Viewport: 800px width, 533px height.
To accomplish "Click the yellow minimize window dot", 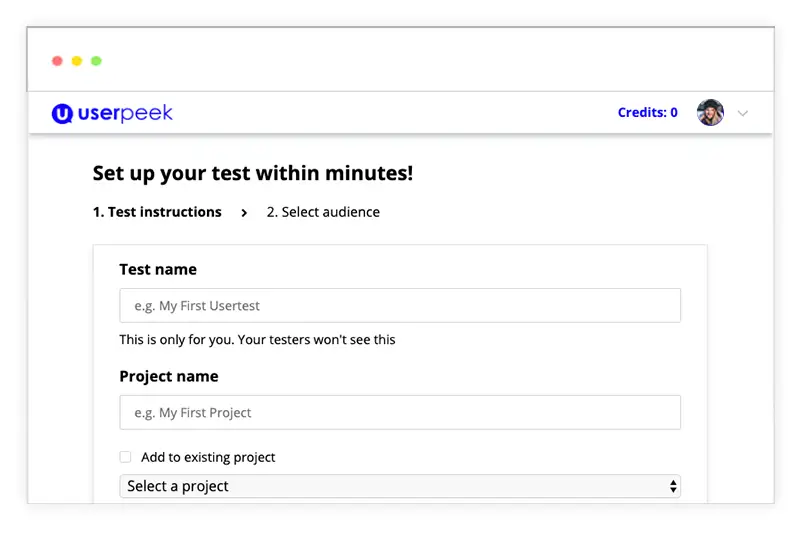I will pyautogui.click(x=77, y=61).
